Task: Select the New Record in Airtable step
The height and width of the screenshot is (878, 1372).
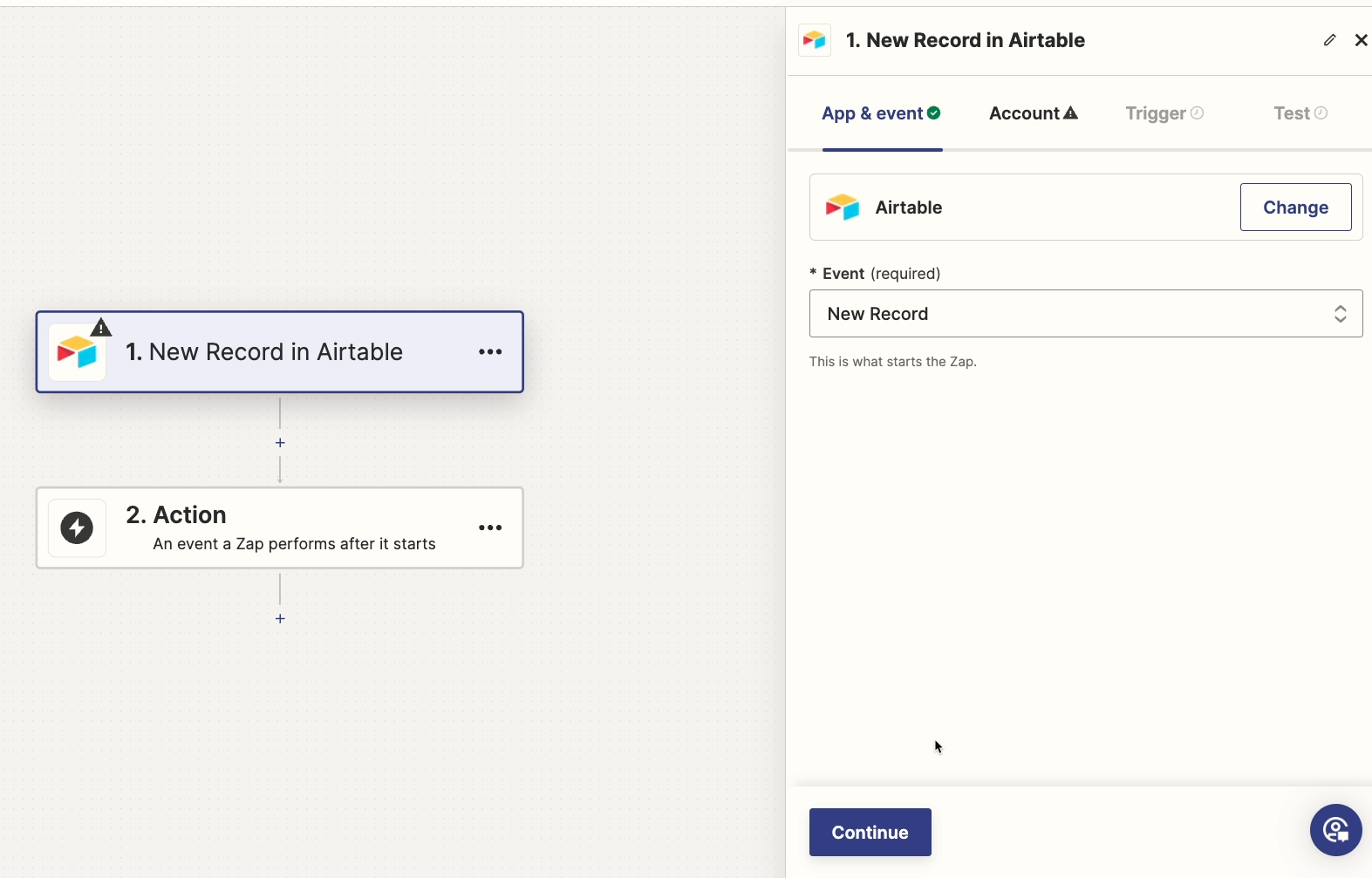Action: pyautogui.click(x=280, y=352)
